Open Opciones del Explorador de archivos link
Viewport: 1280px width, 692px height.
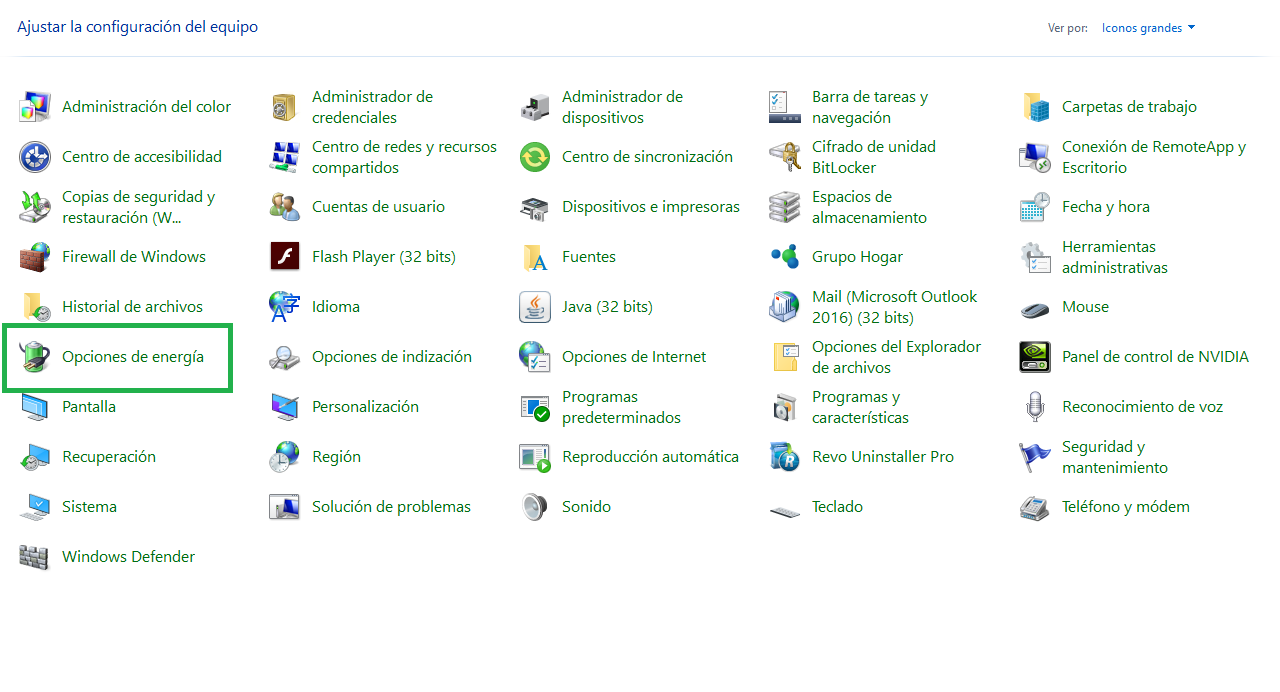896,357
